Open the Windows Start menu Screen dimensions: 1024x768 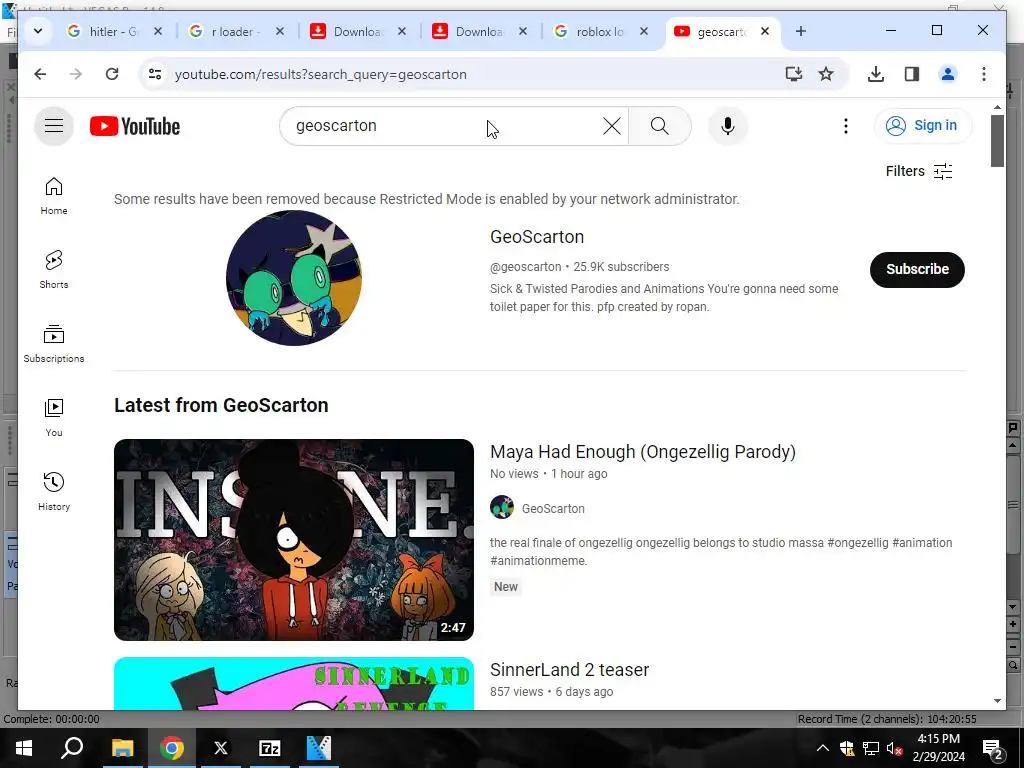[x=24, y=748]
